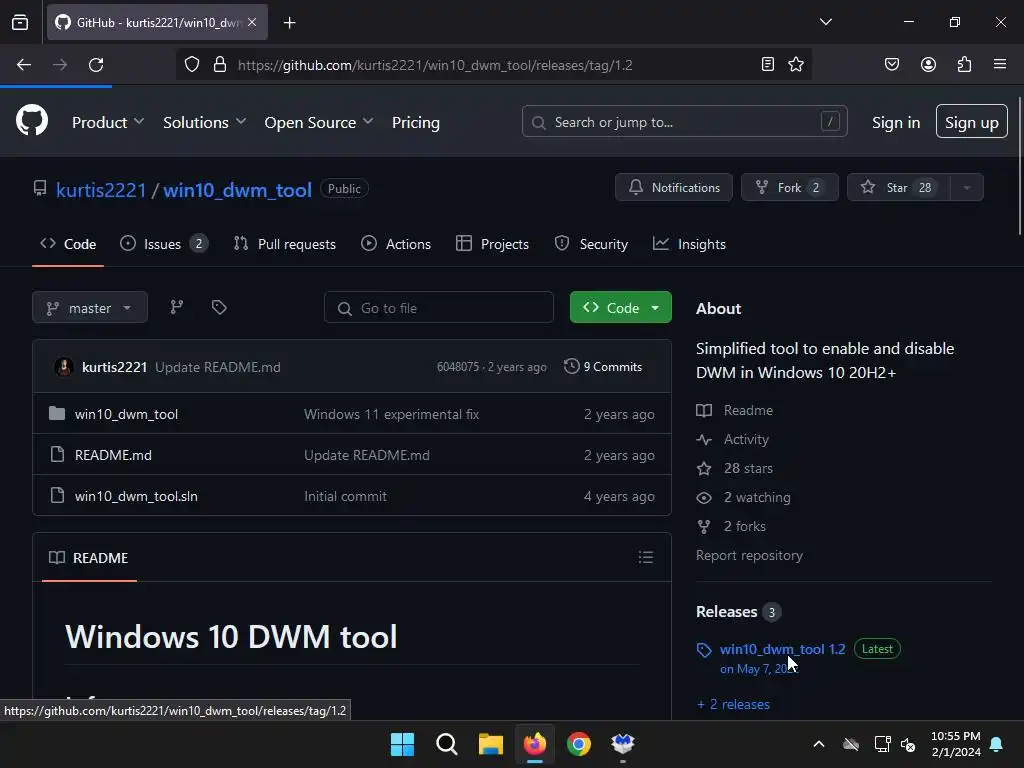Open the Firefox View icon in tab bar

(x=20, y=22)
